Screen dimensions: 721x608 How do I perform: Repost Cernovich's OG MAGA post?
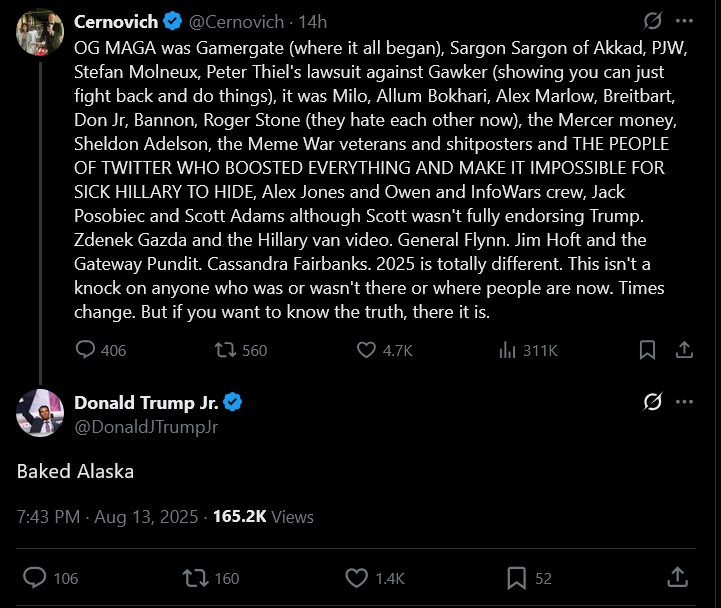click(x=227, y=350)
